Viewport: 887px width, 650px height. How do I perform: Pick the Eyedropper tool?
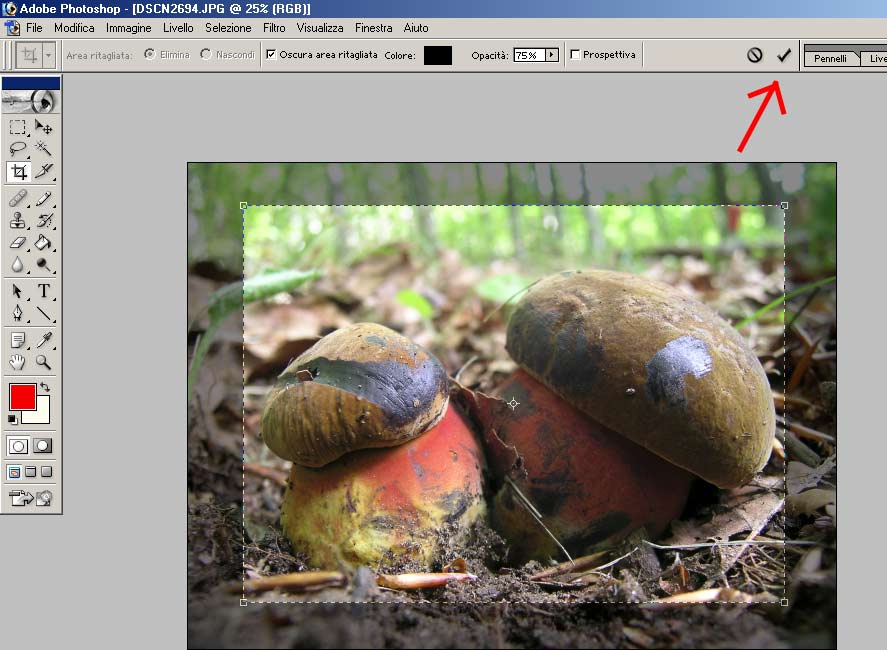(44, 340)
